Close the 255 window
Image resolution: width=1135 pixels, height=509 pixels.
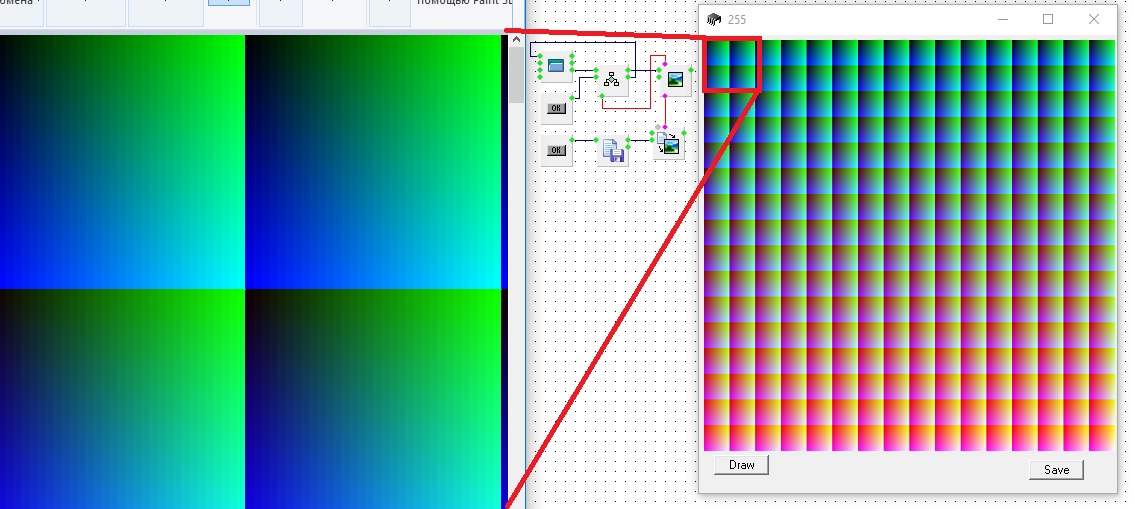click(x=1093, y=19)
